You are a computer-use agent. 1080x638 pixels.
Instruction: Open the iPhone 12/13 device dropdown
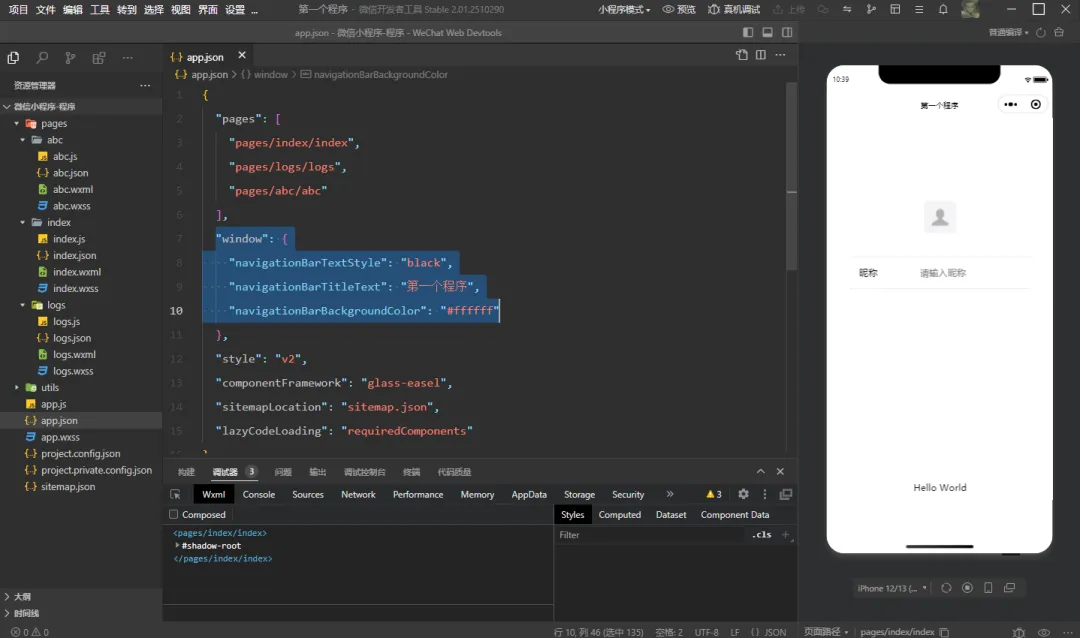892,588
